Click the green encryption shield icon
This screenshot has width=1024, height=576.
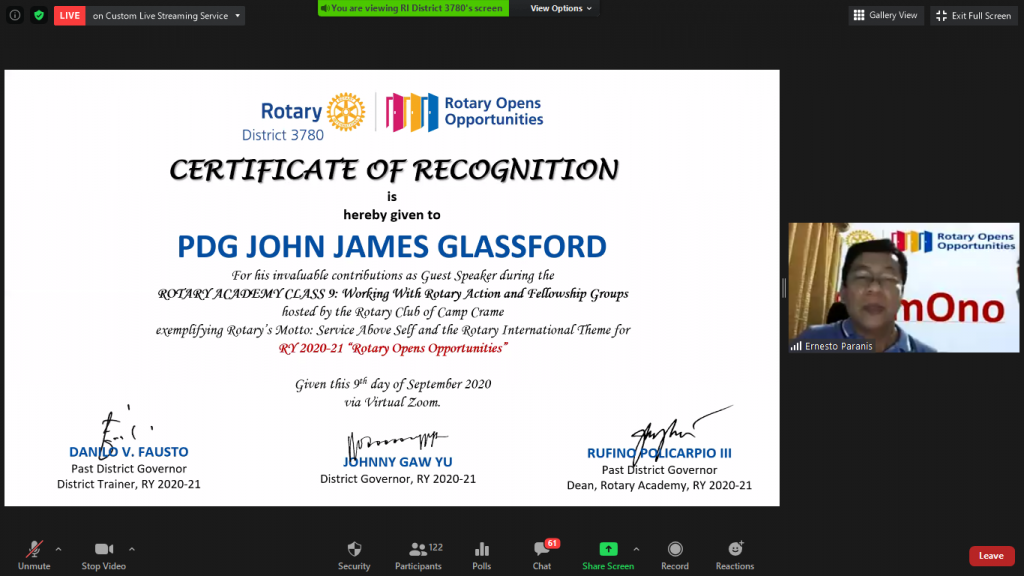(x=39, y=15)
